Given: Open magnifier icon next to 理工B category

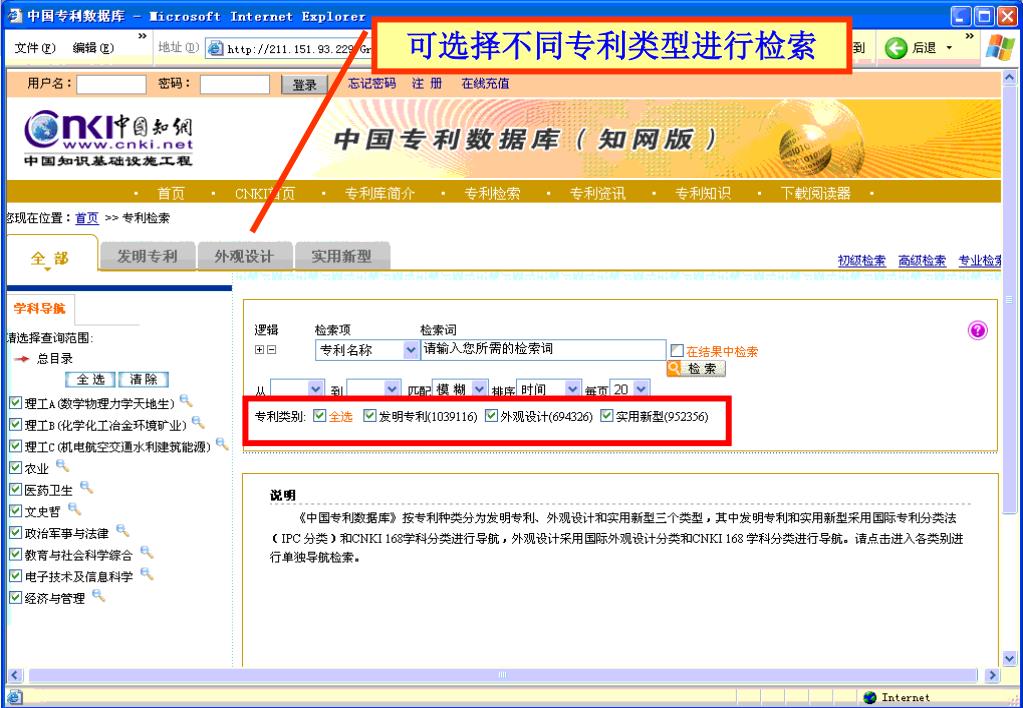Looking at the screenshot, I should coord(198,423).
